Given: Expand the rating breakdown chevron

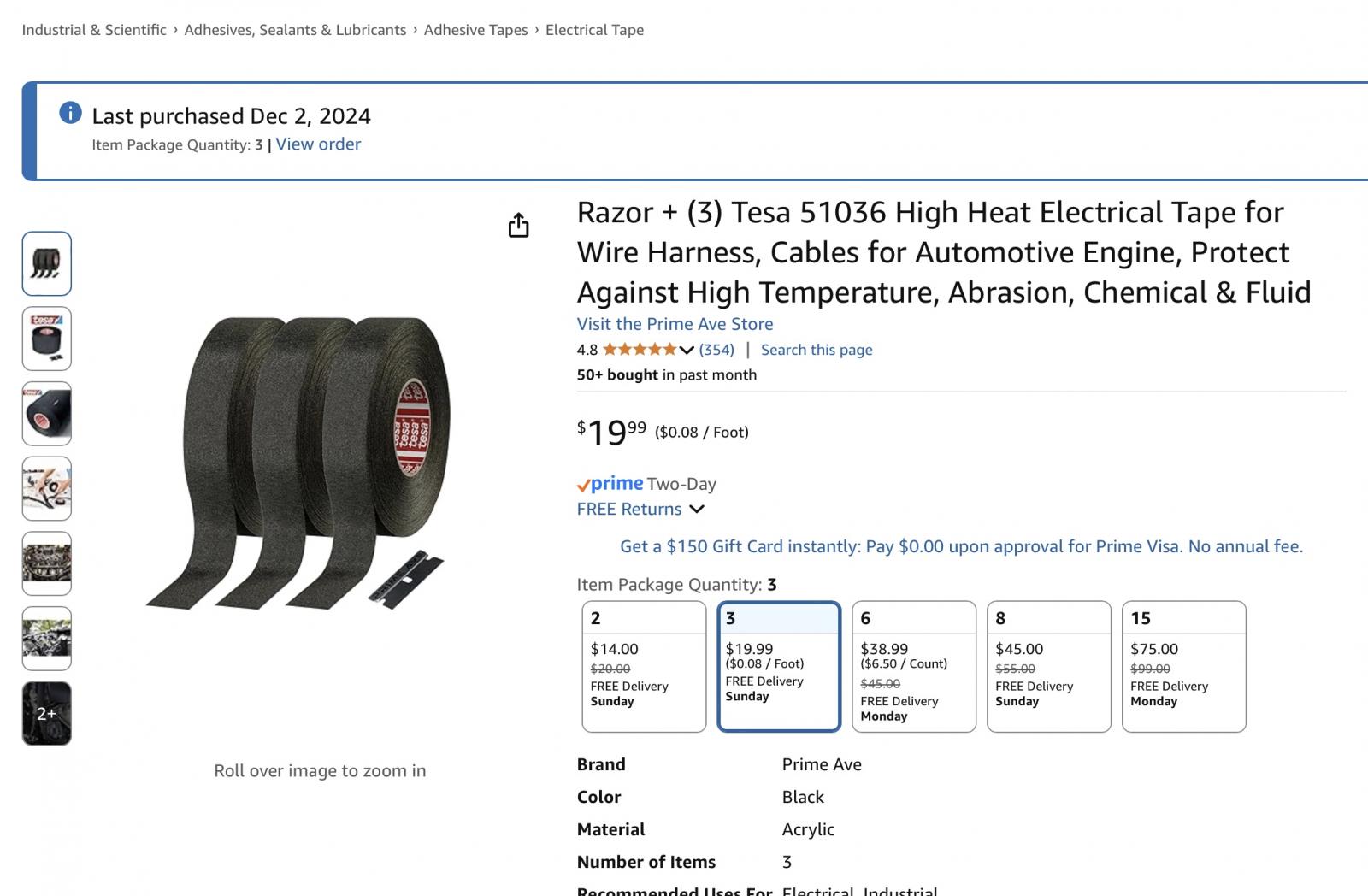Looking at the screenshot, I should point(687,350).
